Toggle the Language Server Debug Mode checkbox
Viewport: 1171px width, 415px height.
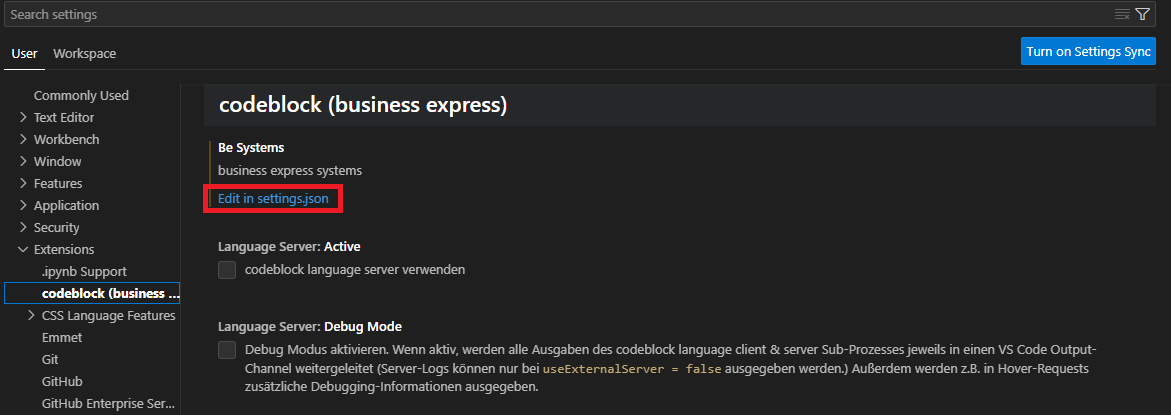pyautogui.click(x=227, y=350)
